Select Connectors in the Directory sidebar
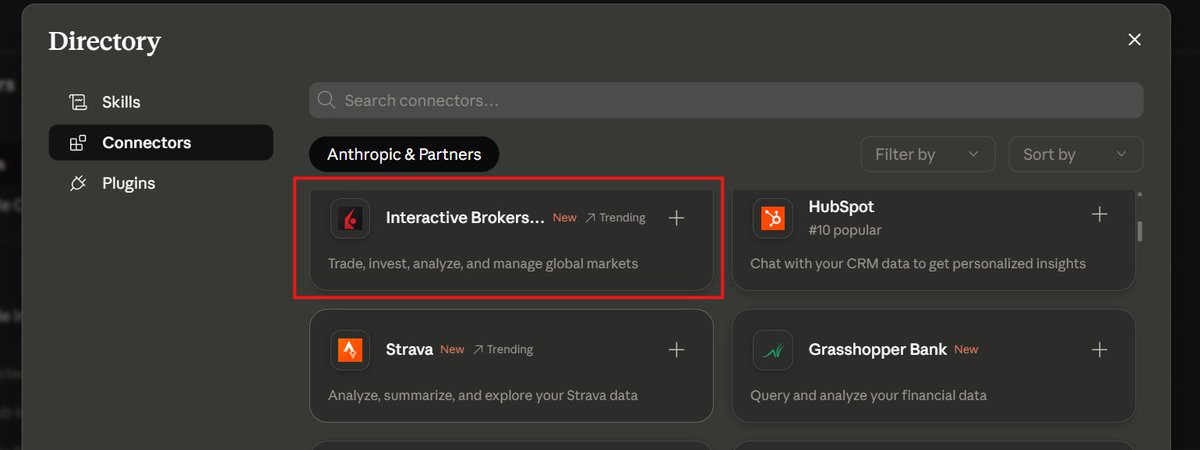The height and width of the screenshot is (450, 1200). (160, 143)
